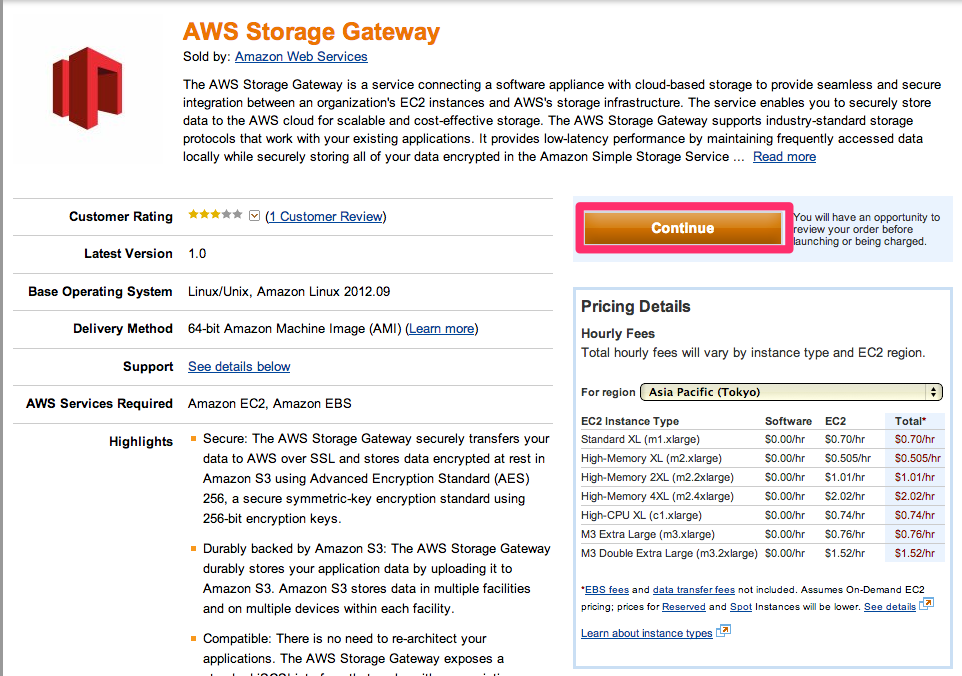Open the star rating dropdown arrow
The image size is (962, 676).
pyautogui.click(x=255, y=215)
